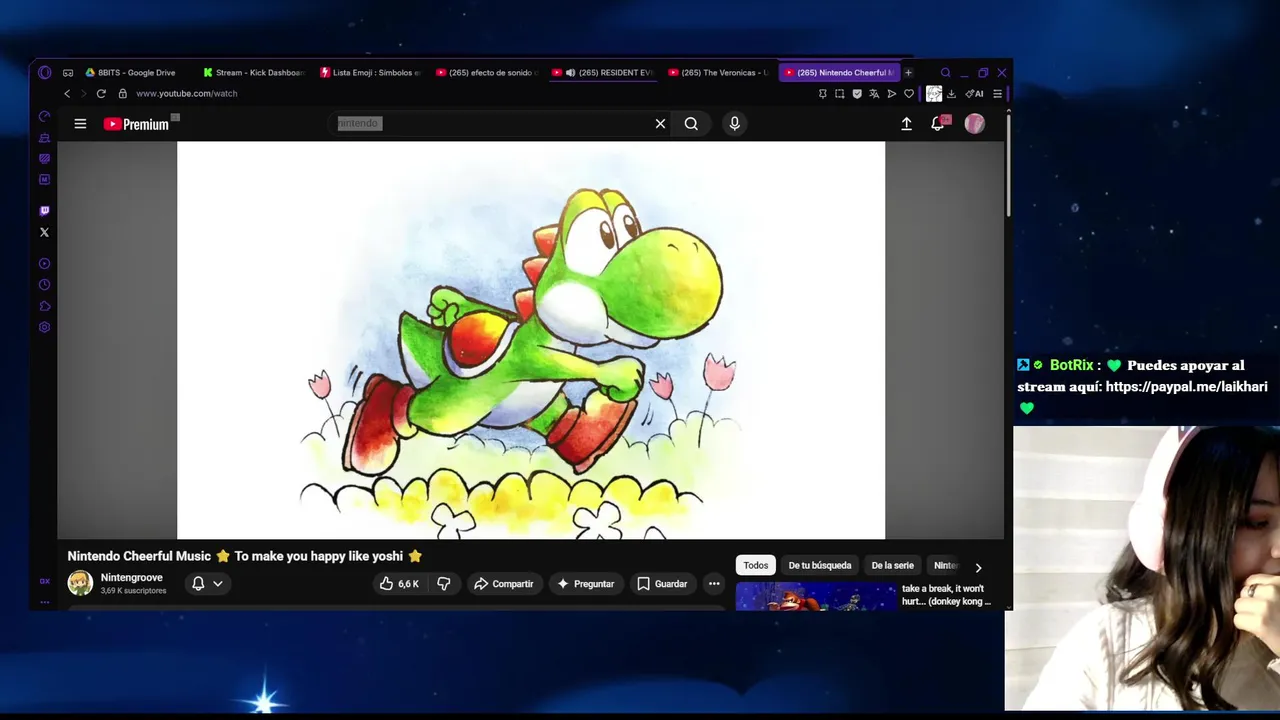Click the video title Nintendo Cheerful Music
Viewport: 1280px width, 720px height.
[x=245, y=556]
